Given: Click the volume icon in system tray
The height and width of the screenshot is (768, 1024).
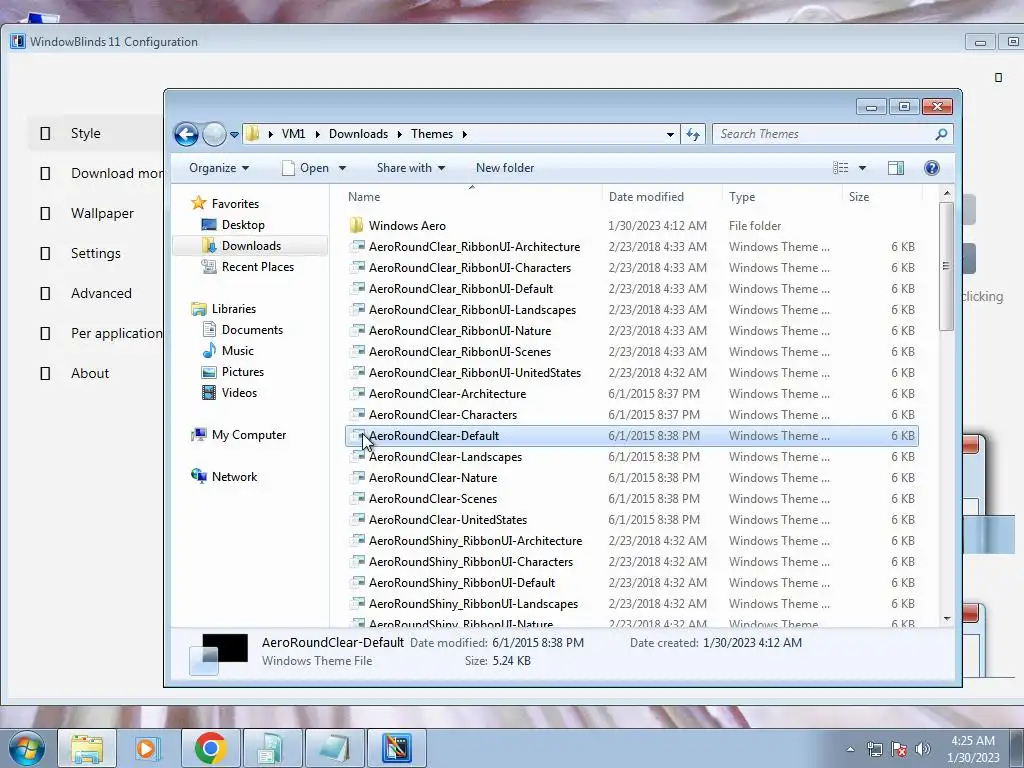Looking at the screenshot, I should 923,749.
